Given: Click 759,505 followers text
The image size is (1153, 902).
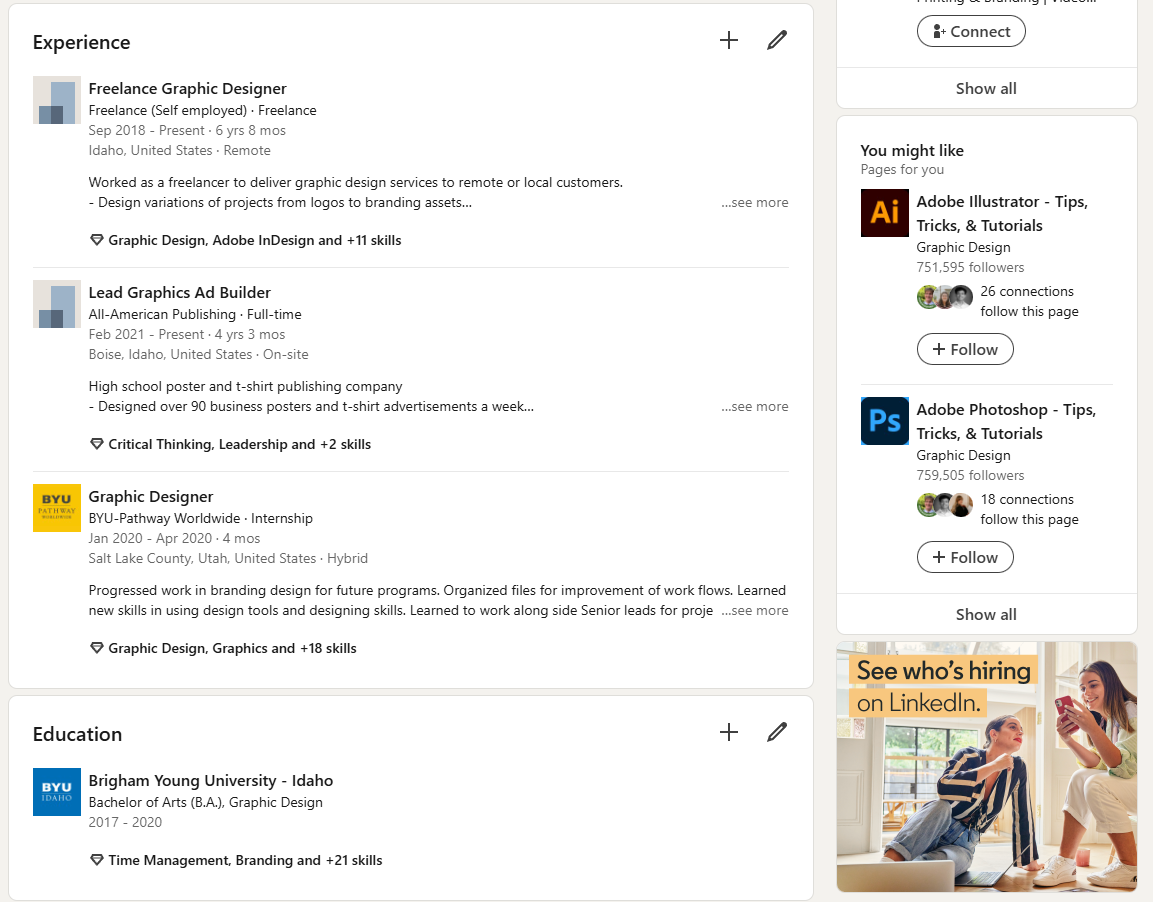Looking at the screenshot, I should point(970,476).
